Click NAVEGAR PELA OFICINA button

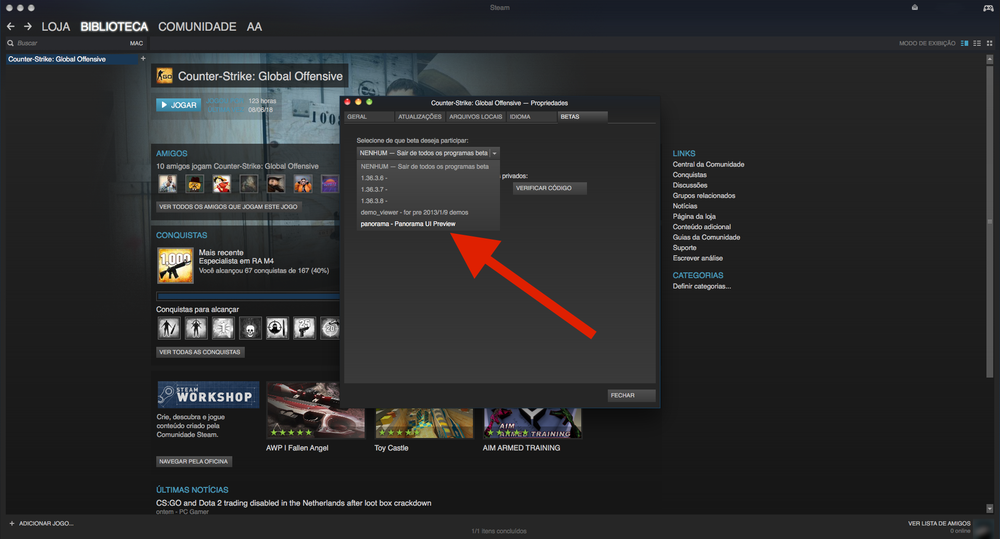coord(194,461)
